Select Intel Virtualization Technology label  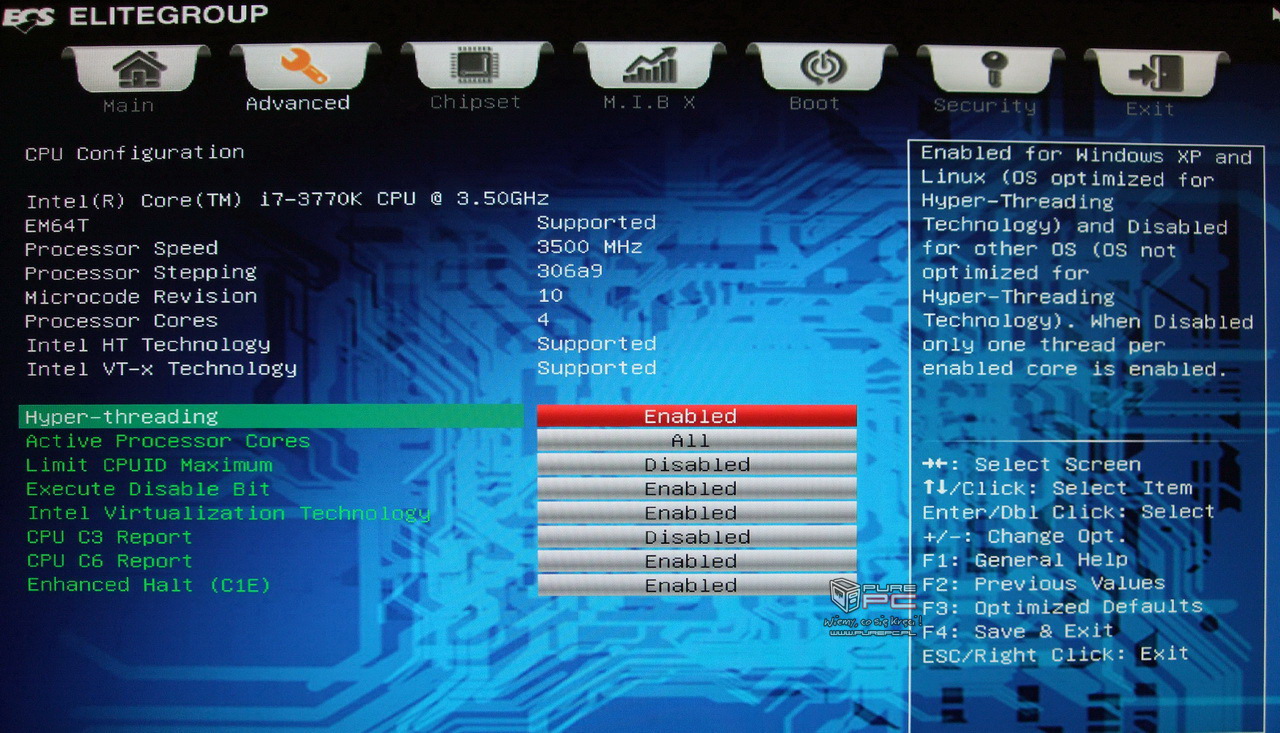[x=229, y=513]
